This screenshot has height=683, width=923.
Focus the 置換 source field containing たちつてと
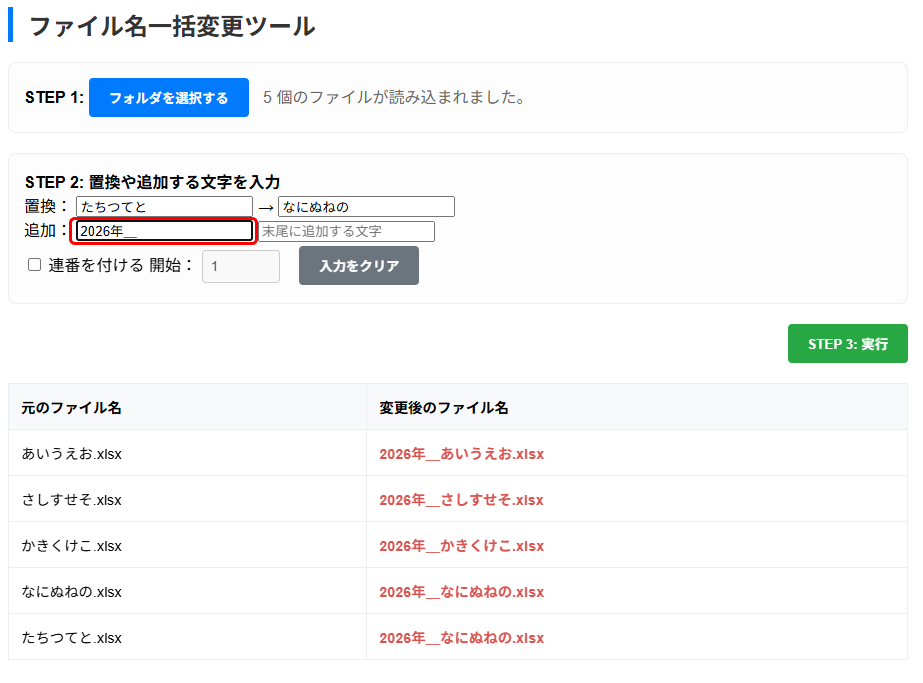point(164,207)
